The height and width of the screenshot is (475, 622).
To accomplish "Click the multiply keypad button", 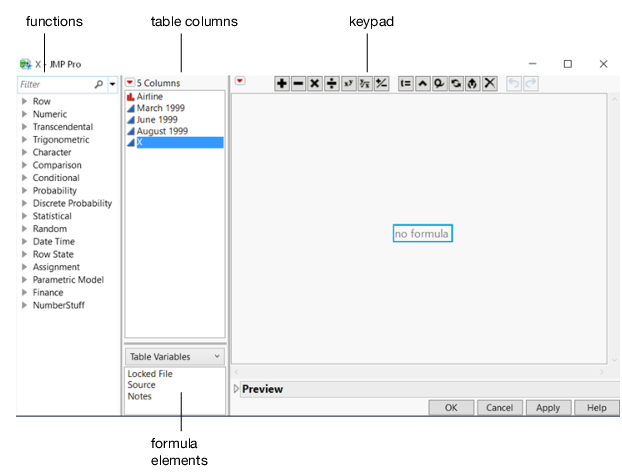I will (315, 84).
